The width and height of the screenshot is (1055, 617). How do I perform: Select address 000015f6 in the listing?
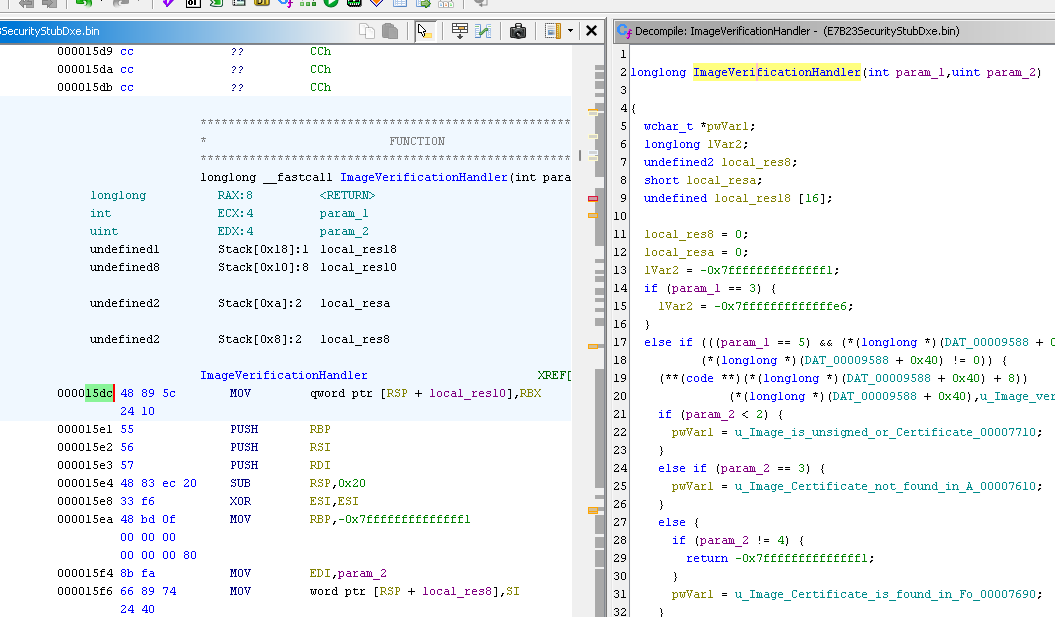85,591
